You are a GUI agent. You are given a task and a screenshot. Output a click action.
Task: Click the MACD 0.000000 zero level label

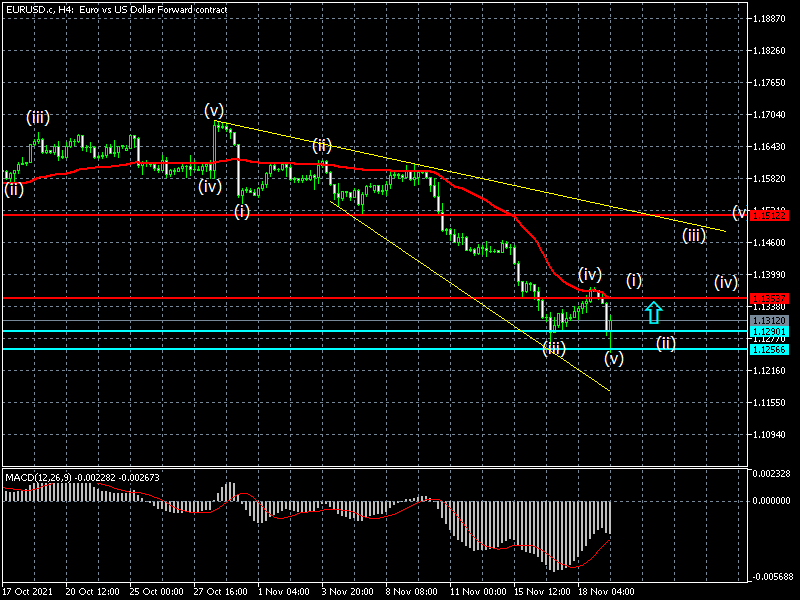point(770,500)
